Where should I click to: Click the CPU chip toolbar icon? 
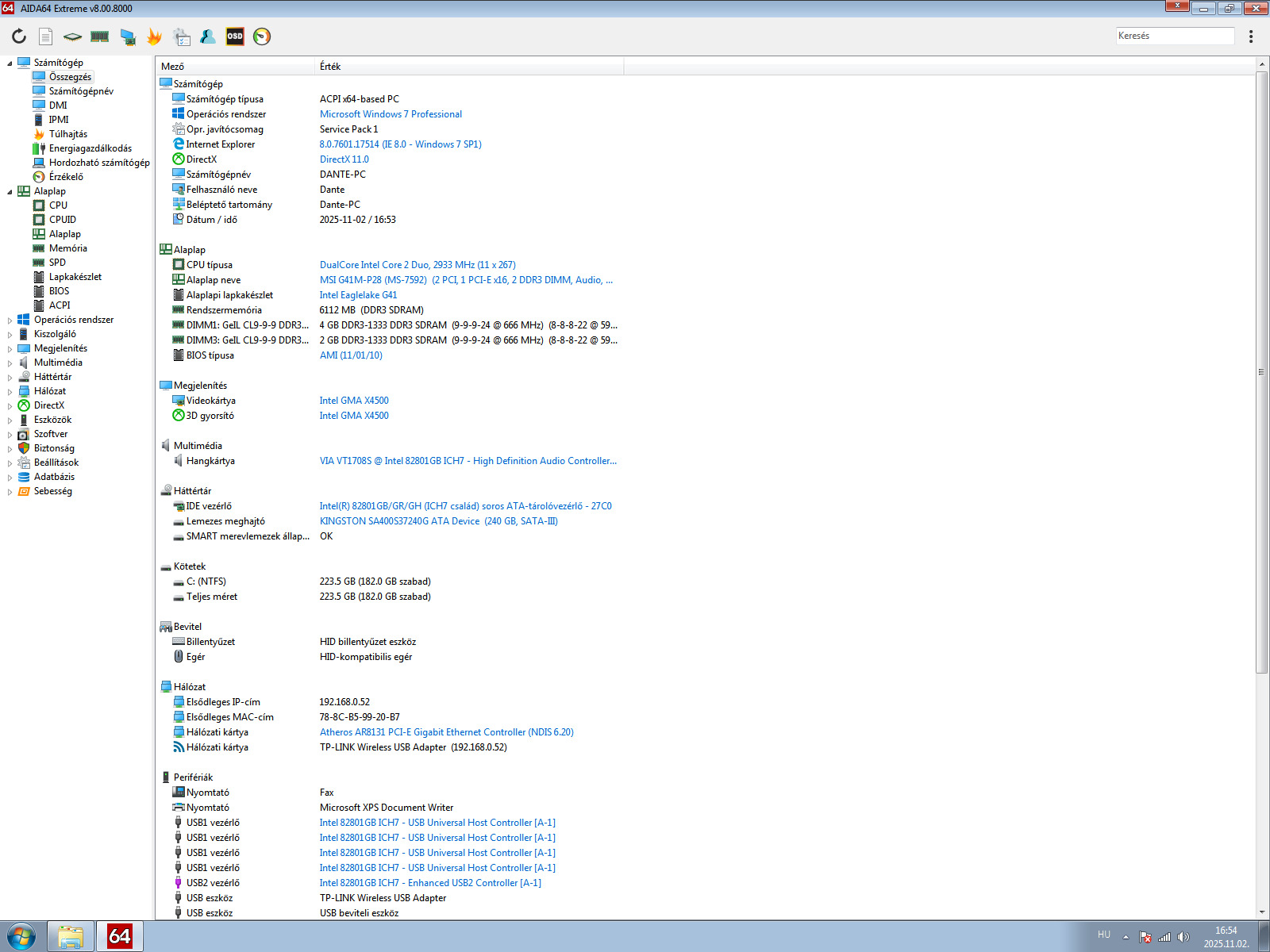click(72, 36)
